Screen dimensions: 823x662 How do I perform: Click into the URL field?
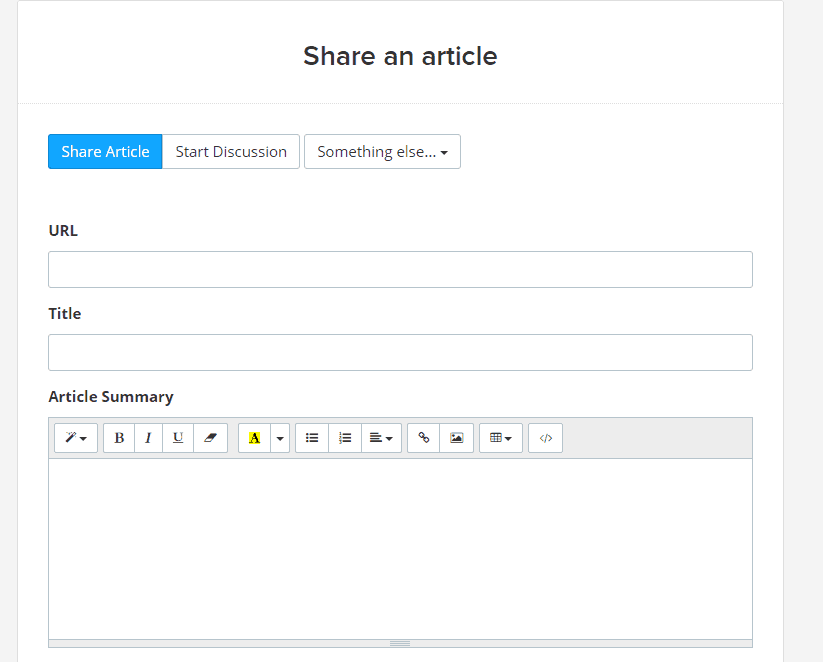pyautogui.click(x=400, y=269)
